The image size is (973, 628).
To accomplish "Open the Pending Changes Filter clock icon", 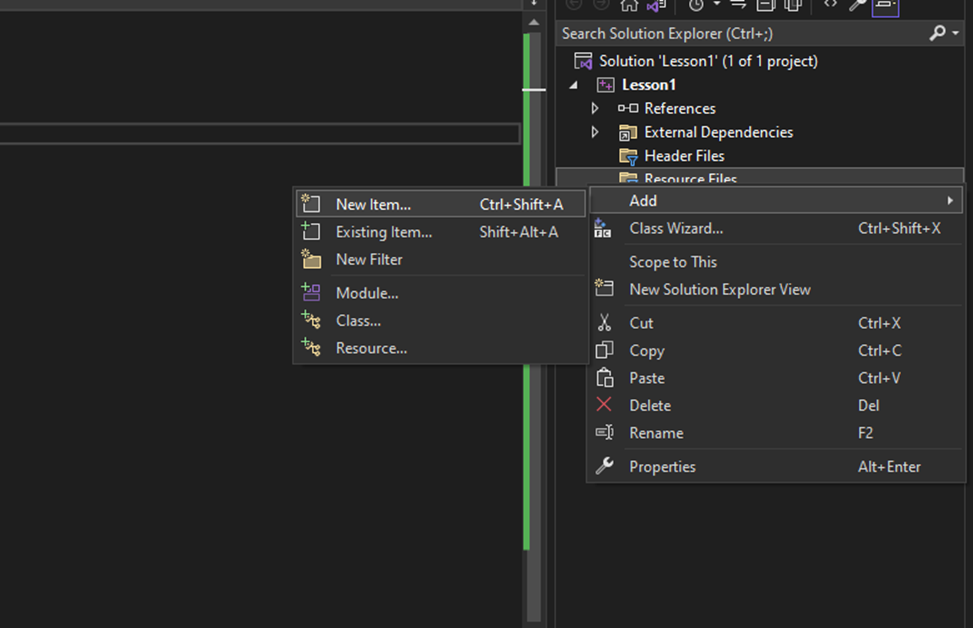I will [696, 5].
